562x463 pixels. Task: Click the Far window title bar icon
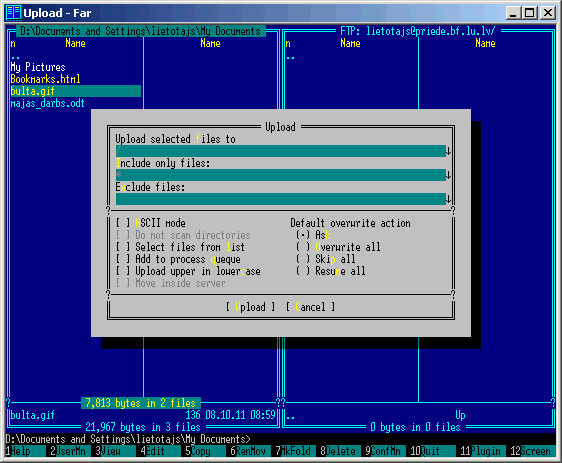pyautogui.click(x=14, y=13)
